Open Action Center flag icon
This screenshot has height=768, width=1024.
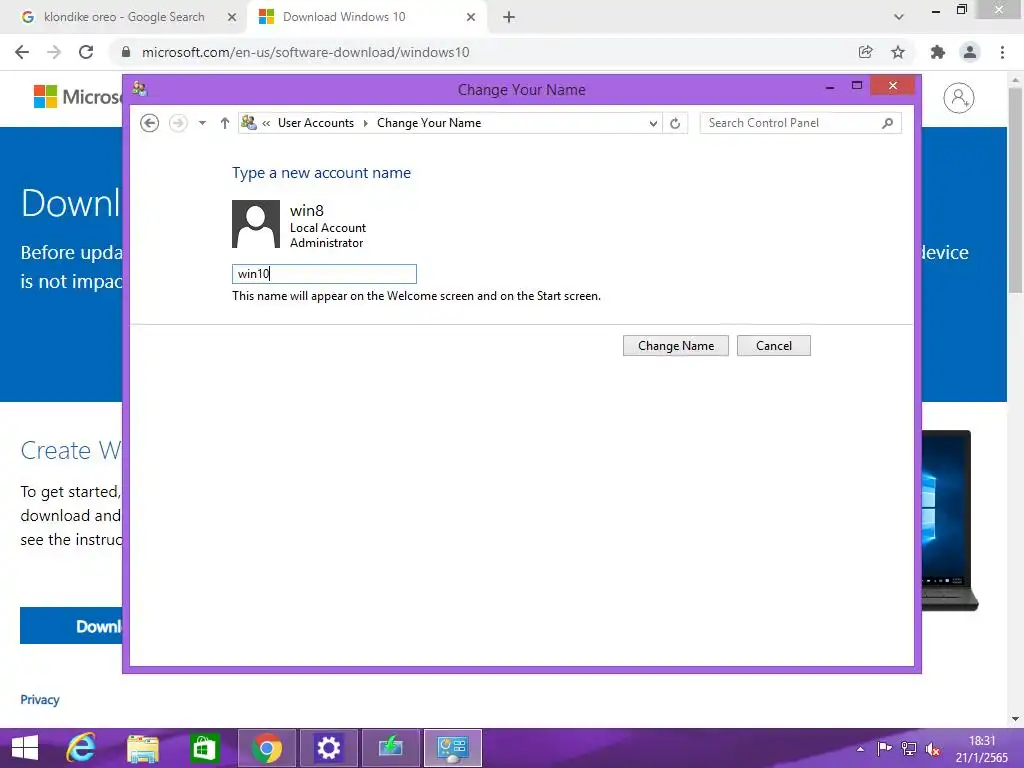point(884,748)
